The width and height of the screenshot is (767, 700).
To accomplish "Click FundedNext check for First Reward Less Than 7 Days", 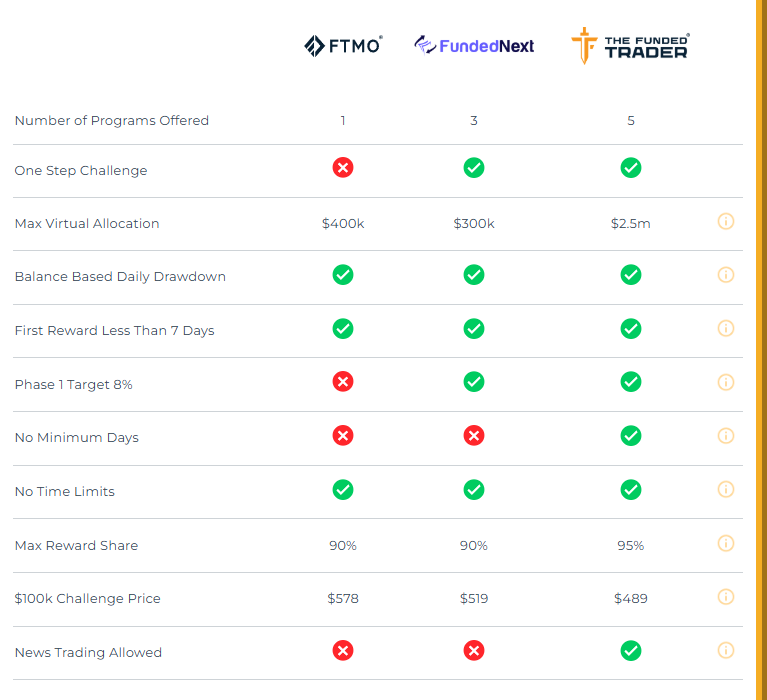I will tap(474, 329).
